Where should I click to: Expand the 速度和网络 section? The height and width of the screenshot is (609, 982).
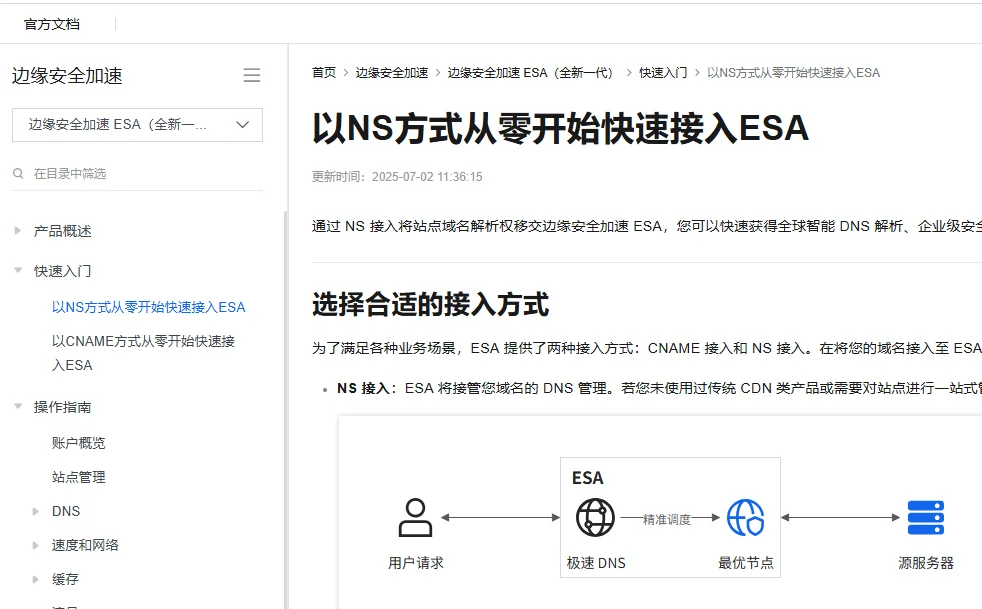[36, 545]
